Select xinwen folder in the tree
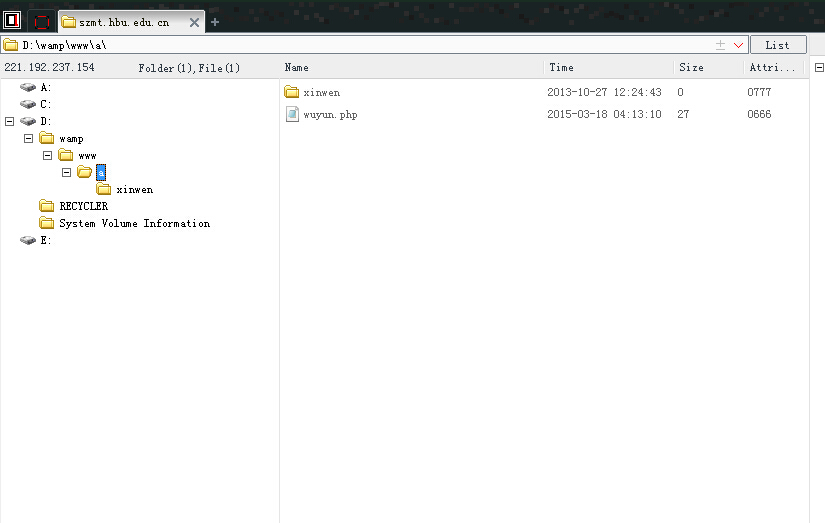 pos(135,189)
